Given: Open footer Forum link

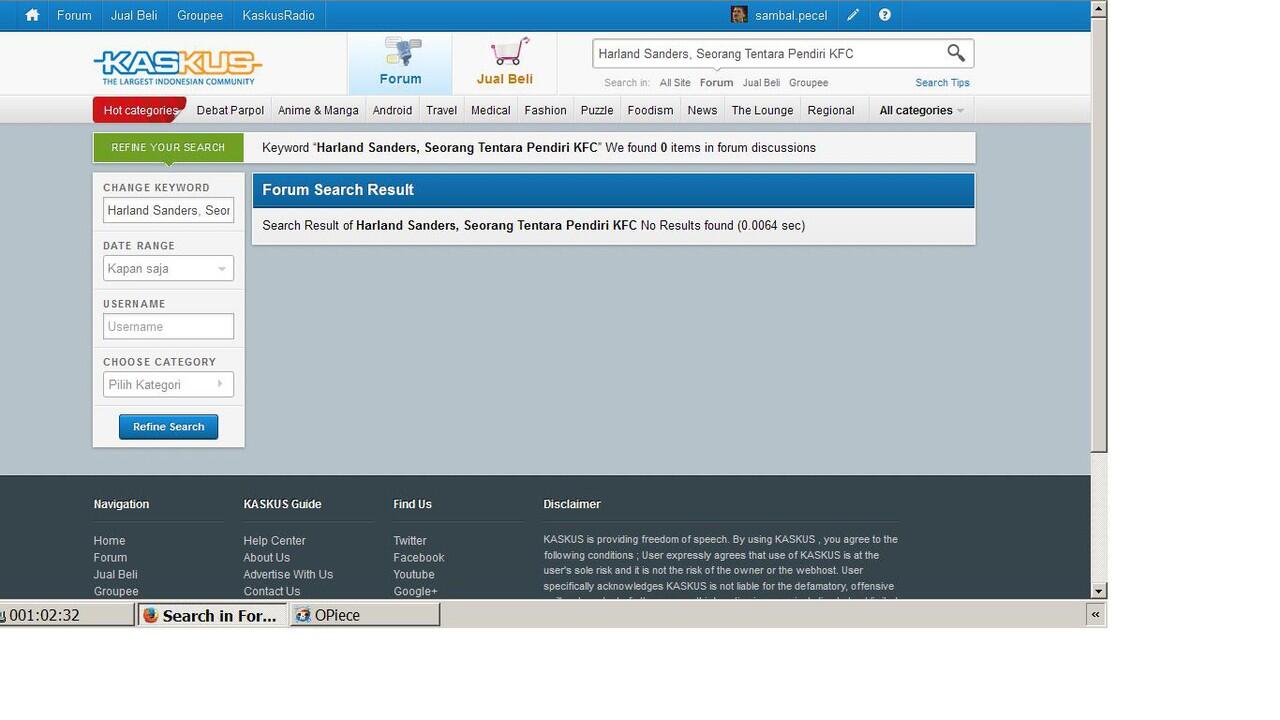Looking at the screenshot, I should [110, 558].
